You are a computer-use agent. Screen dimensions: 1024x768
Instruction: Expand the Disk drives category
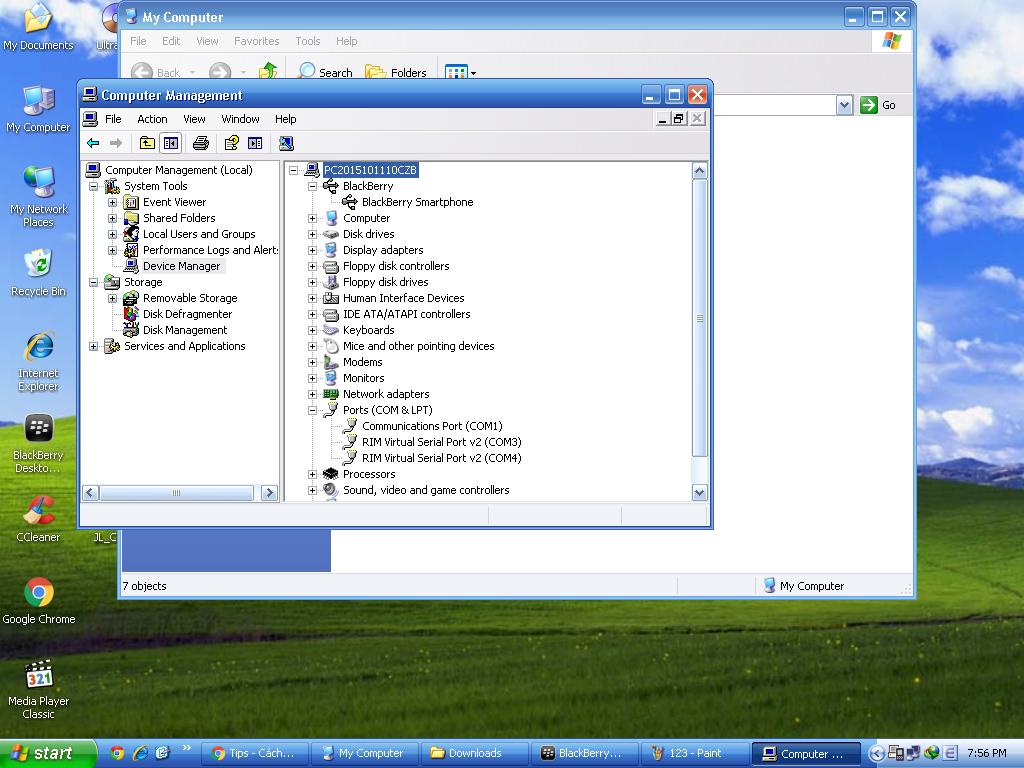[x=312, y=234]
